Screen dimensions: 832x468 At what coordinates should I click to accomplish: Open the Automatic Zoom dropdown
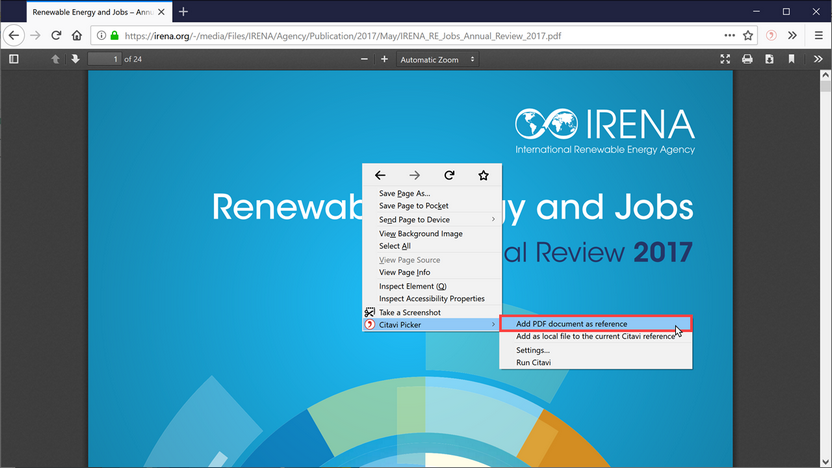click(437, 59)
